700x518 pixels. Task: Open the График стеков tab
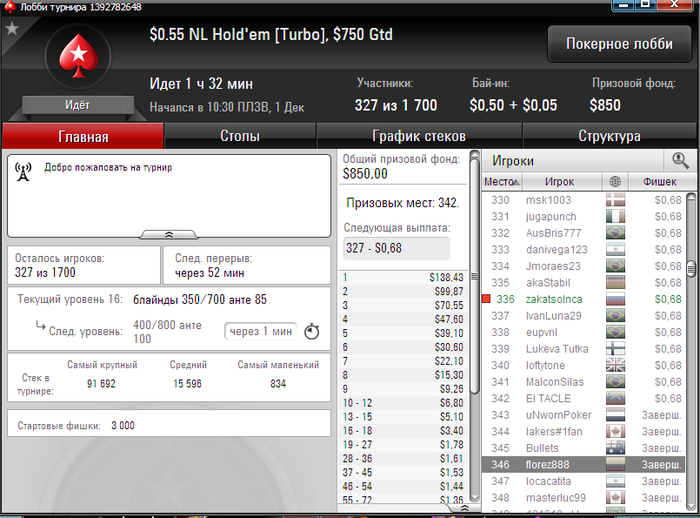[419, 136]
